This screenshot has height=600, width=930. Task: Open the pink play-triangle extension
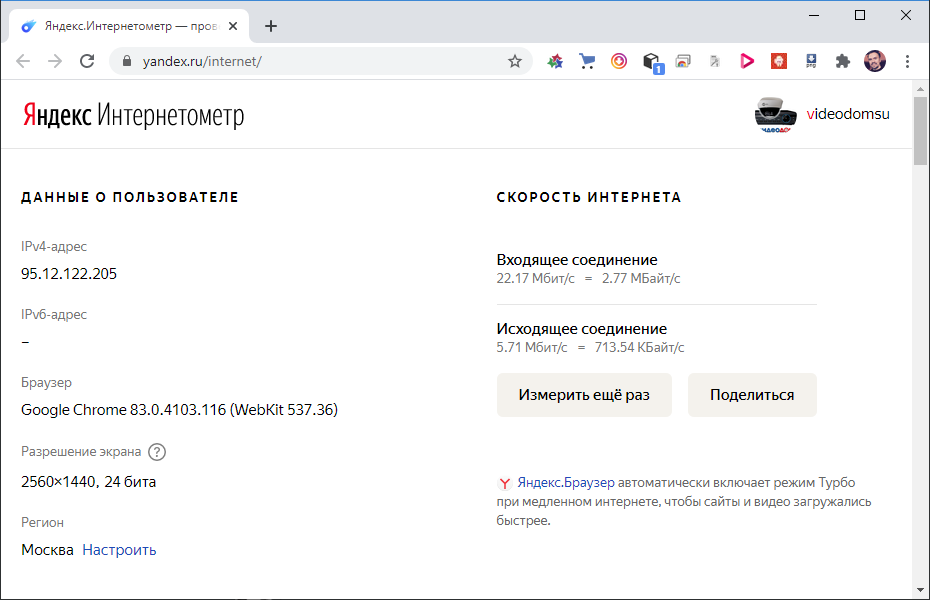(747, 61)
